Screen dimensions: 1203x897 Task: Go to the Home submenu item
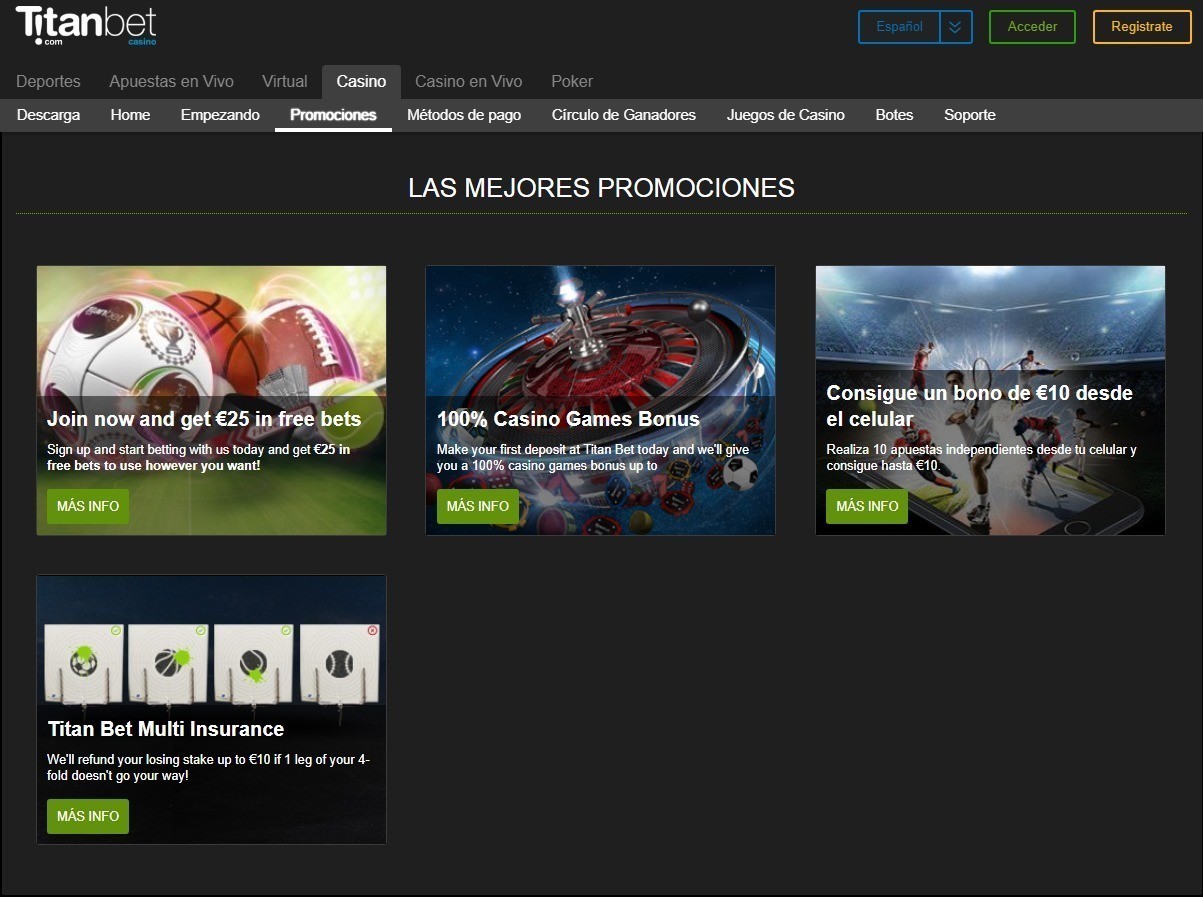tap(130, 115)
